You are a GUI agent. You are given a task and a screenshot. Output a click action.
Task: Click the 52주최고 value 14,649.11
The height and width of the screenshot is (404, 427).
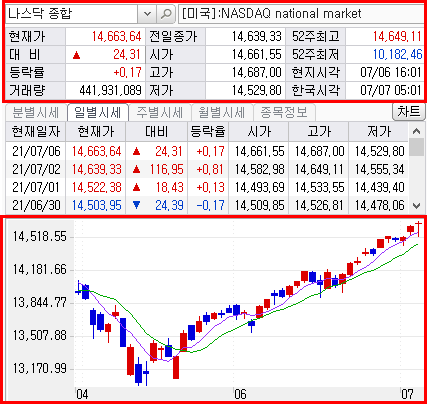pos(397,36)
